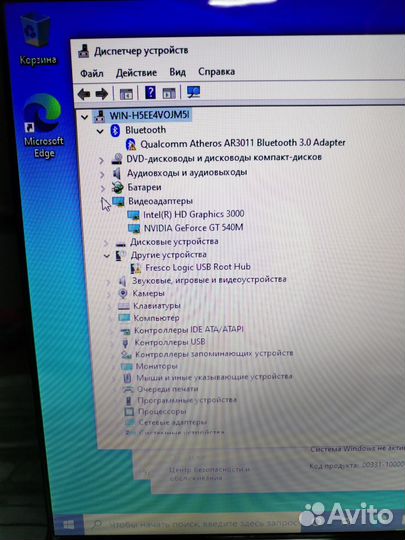Click the Forward arrow in toolbar
This screenshot has height=540, width=405.
(x=102, y=94)
